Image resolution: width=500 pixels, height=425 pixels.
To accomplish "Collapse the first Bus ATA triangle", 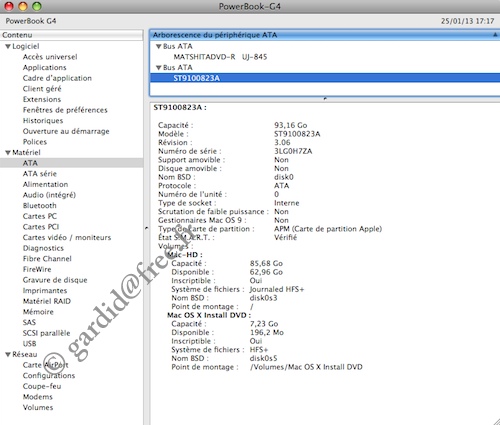I will [x=159, y=47].
